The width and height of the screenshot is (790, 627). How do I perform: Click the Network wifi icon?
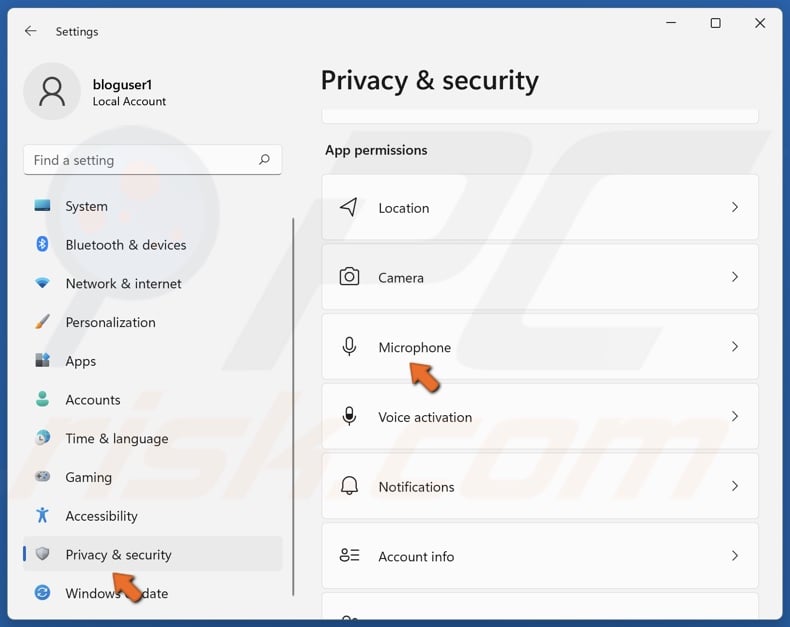click(x=42, y=283)
